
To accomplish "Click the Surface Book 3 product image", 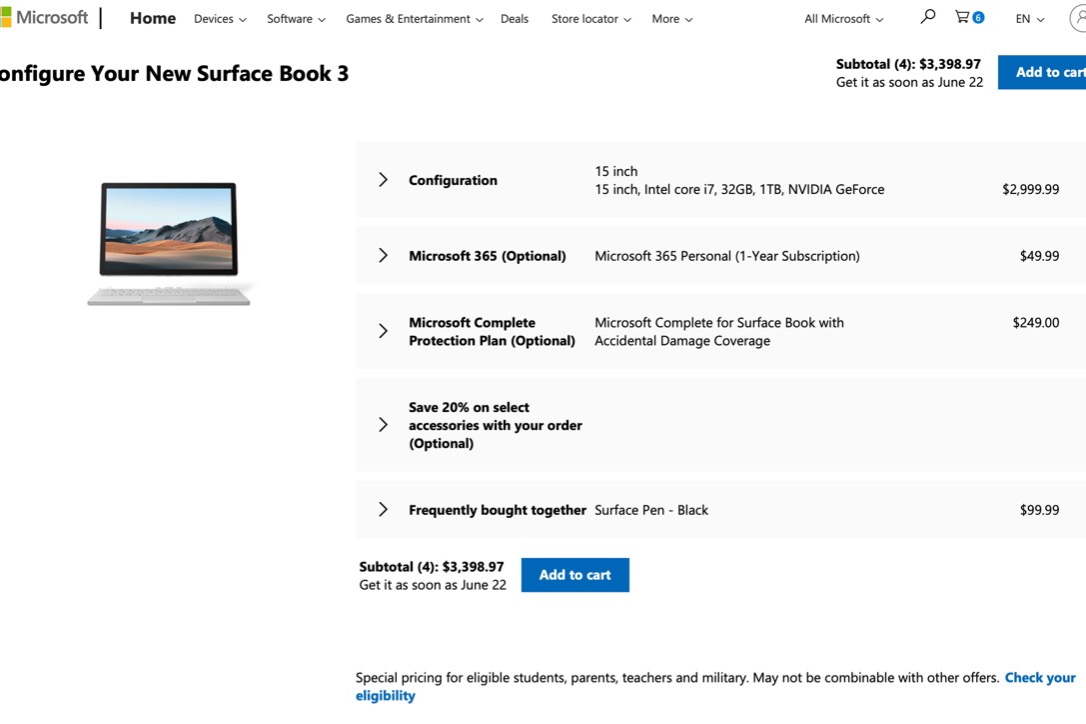I will (x=169, y=243).
